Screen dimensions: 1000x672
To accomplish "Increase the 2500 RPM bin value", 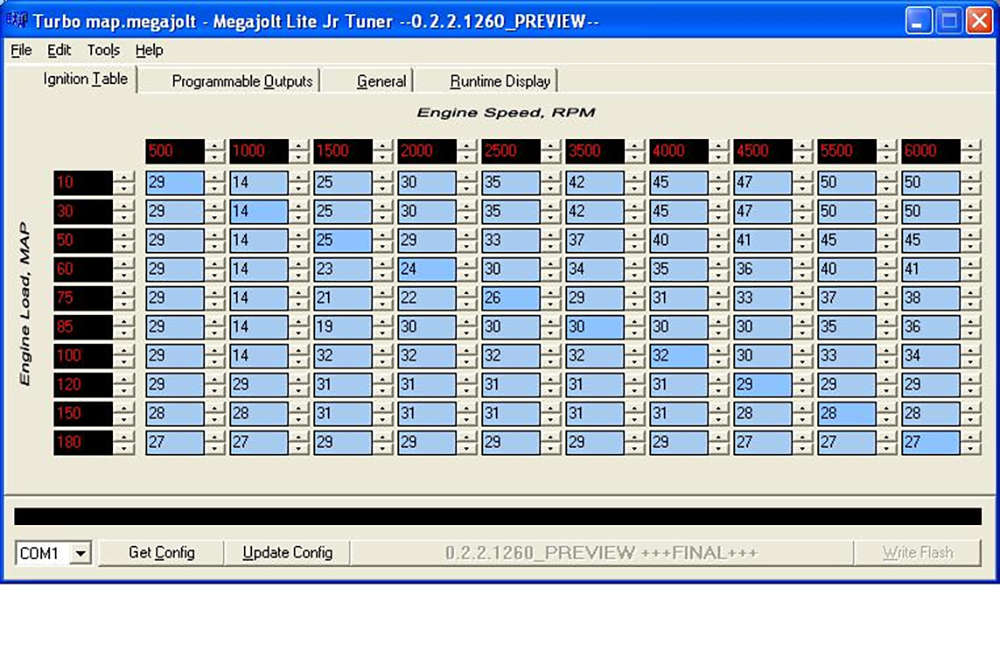I will pos(550,146).
